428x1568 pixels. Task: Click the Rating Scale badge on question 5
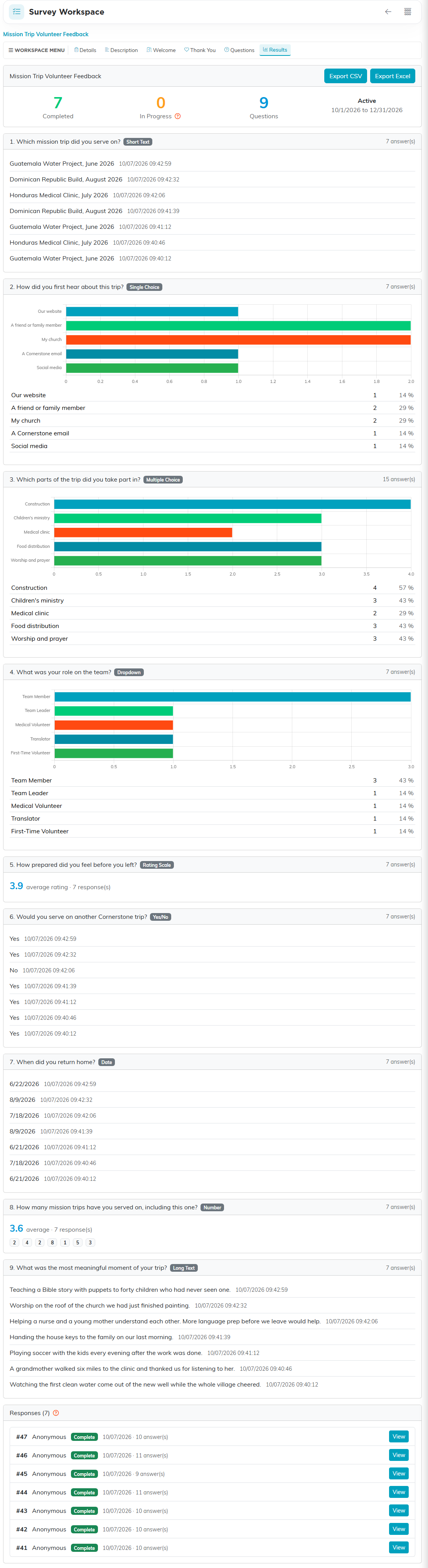coord(157,865)
